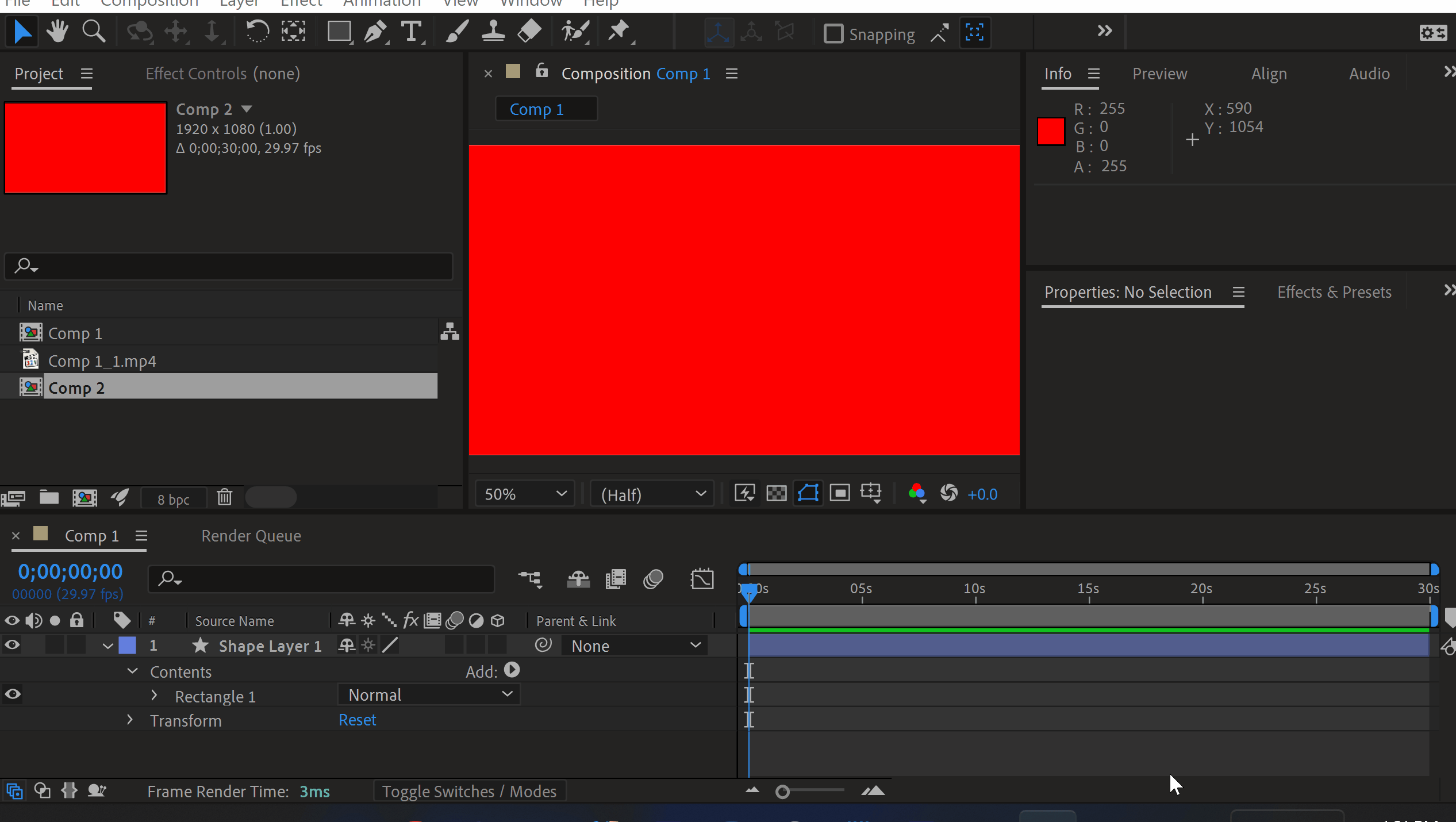1456x822 pixels.
Task: Open the 50% magnification dropdown
Action: point(524,494)
